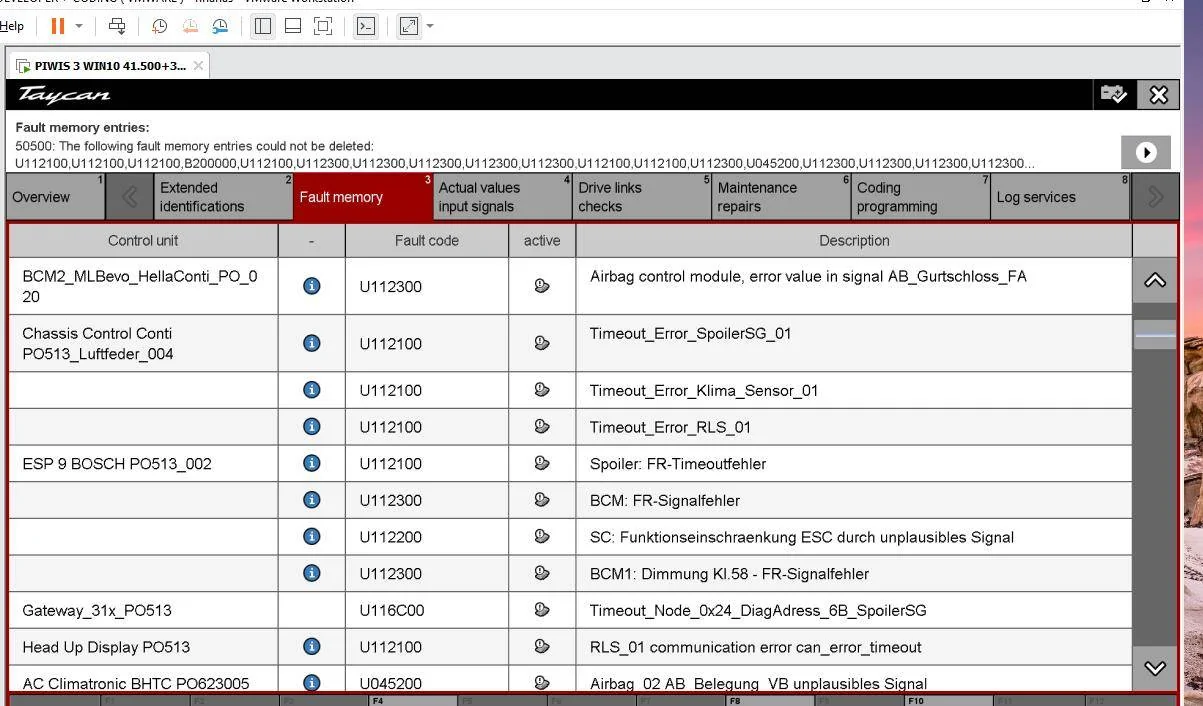Open the dropdown arrow next to pause button
The image size is (1203, 706).
click(79, 26)
